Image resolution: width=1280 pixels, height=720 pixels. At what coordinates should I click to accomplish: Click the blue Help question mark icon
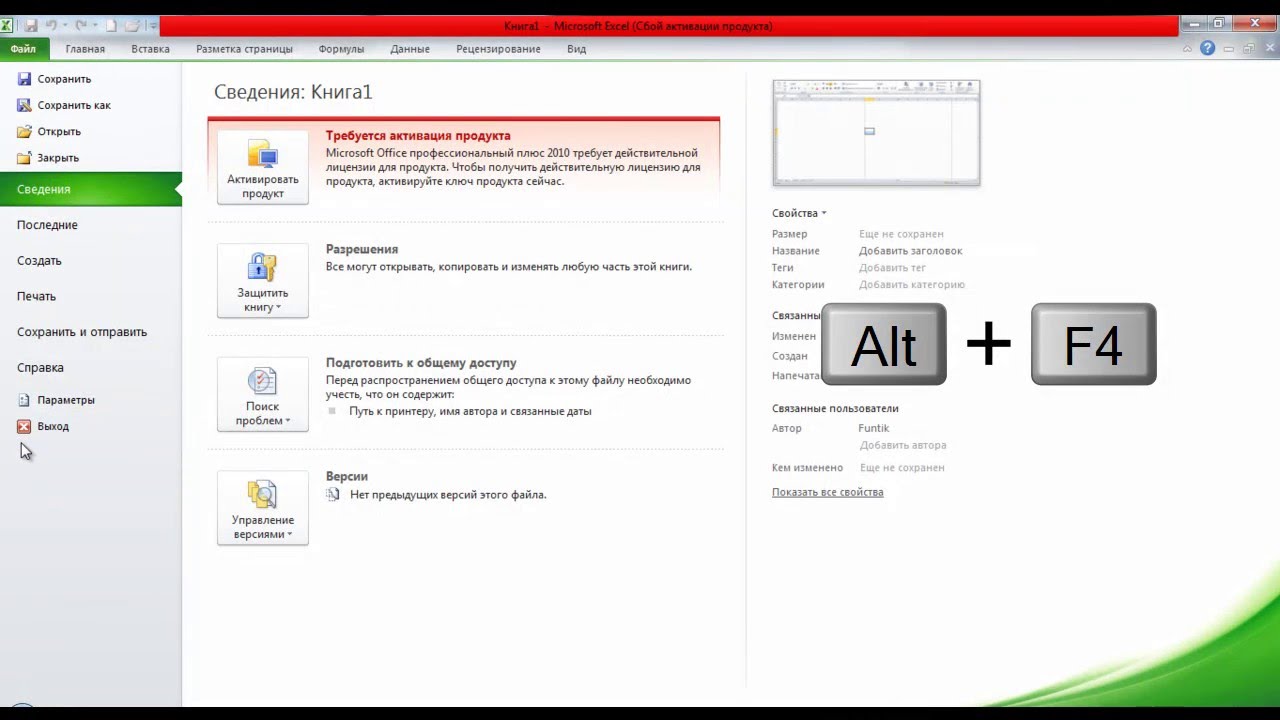[1207, 48]
